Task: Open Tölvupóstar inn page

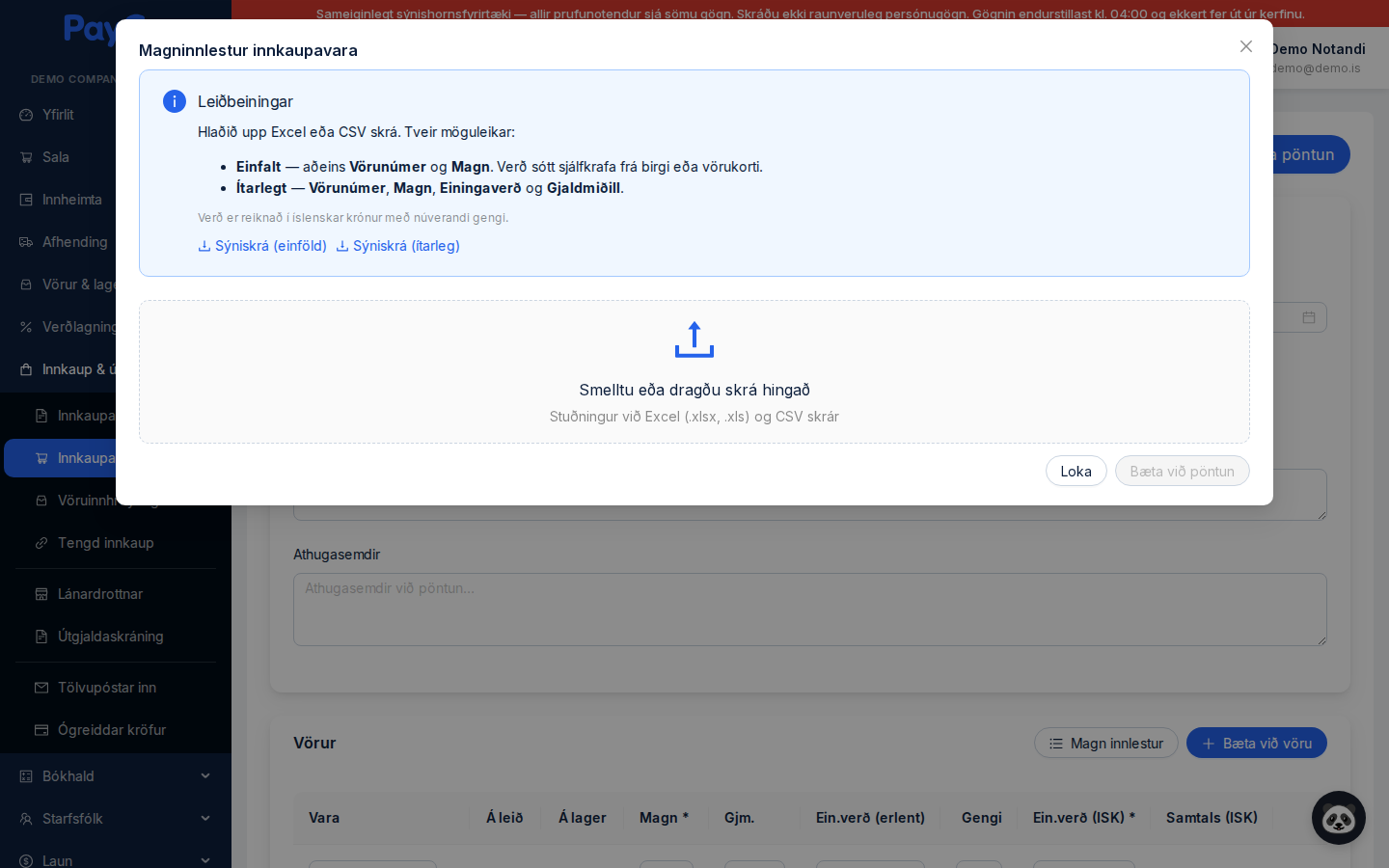Action: pyautogui.click(x=107, y=688)
